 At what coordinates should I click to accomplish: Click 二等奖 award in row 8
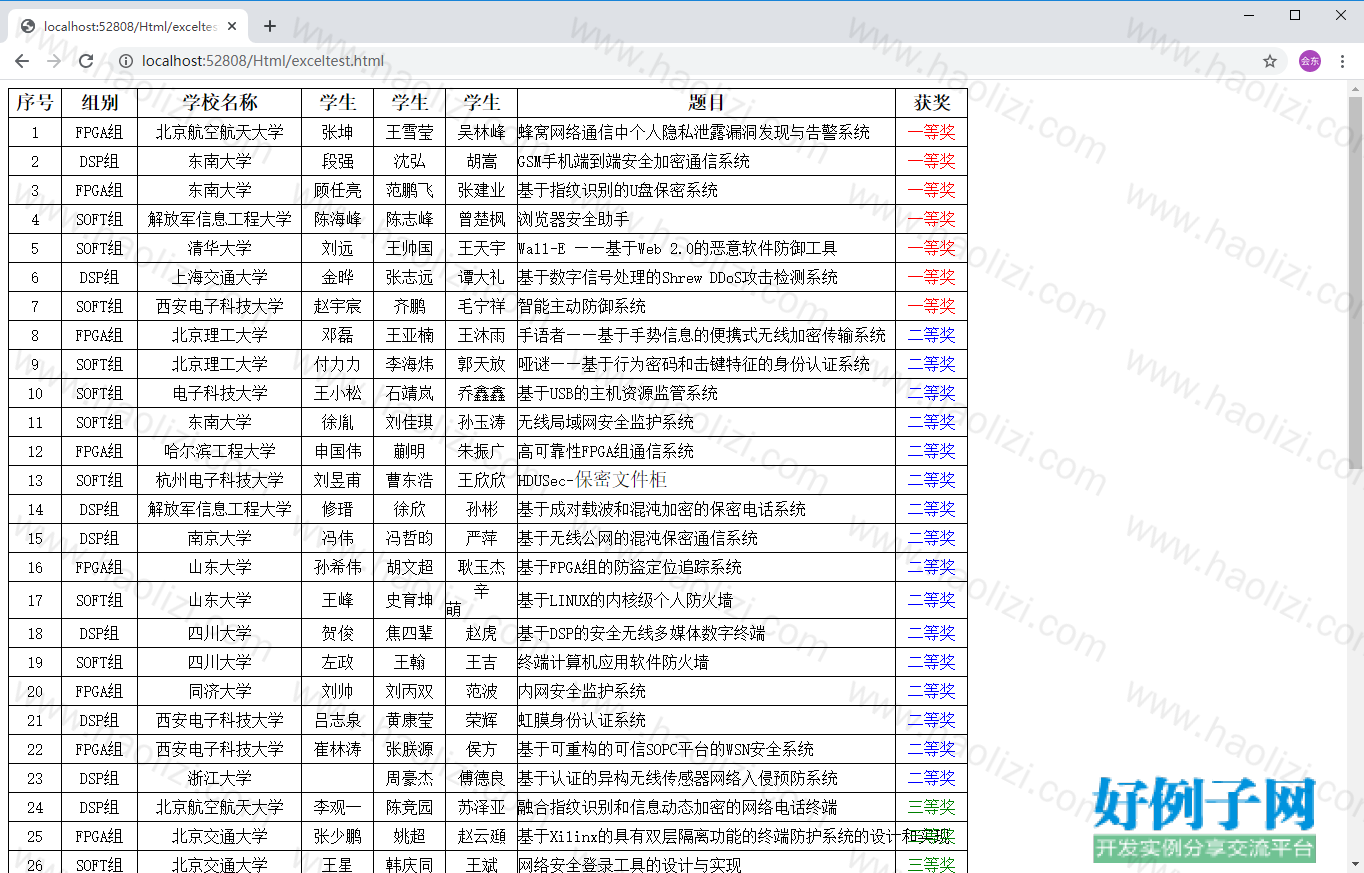(932, 335)
